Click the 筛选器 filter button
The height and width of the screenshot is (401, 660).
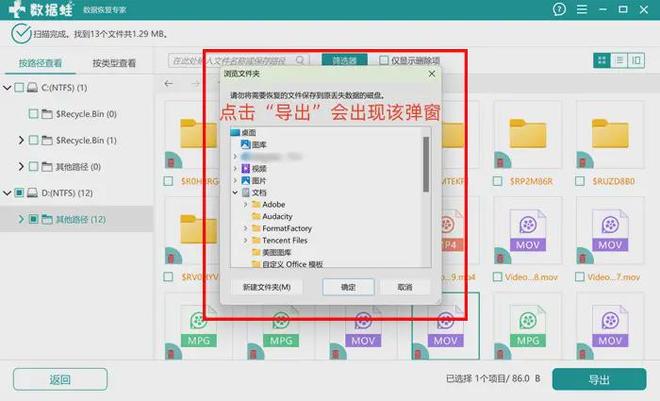click(x=344, y=61)
